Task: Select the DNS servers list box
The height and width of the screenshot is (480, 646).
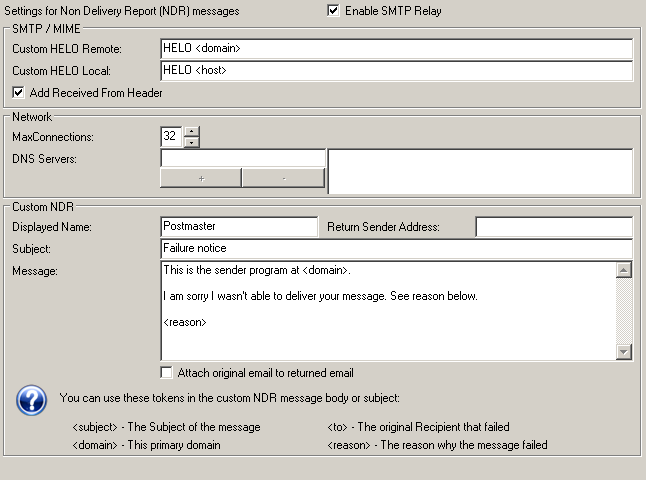Action: point(480,171)
